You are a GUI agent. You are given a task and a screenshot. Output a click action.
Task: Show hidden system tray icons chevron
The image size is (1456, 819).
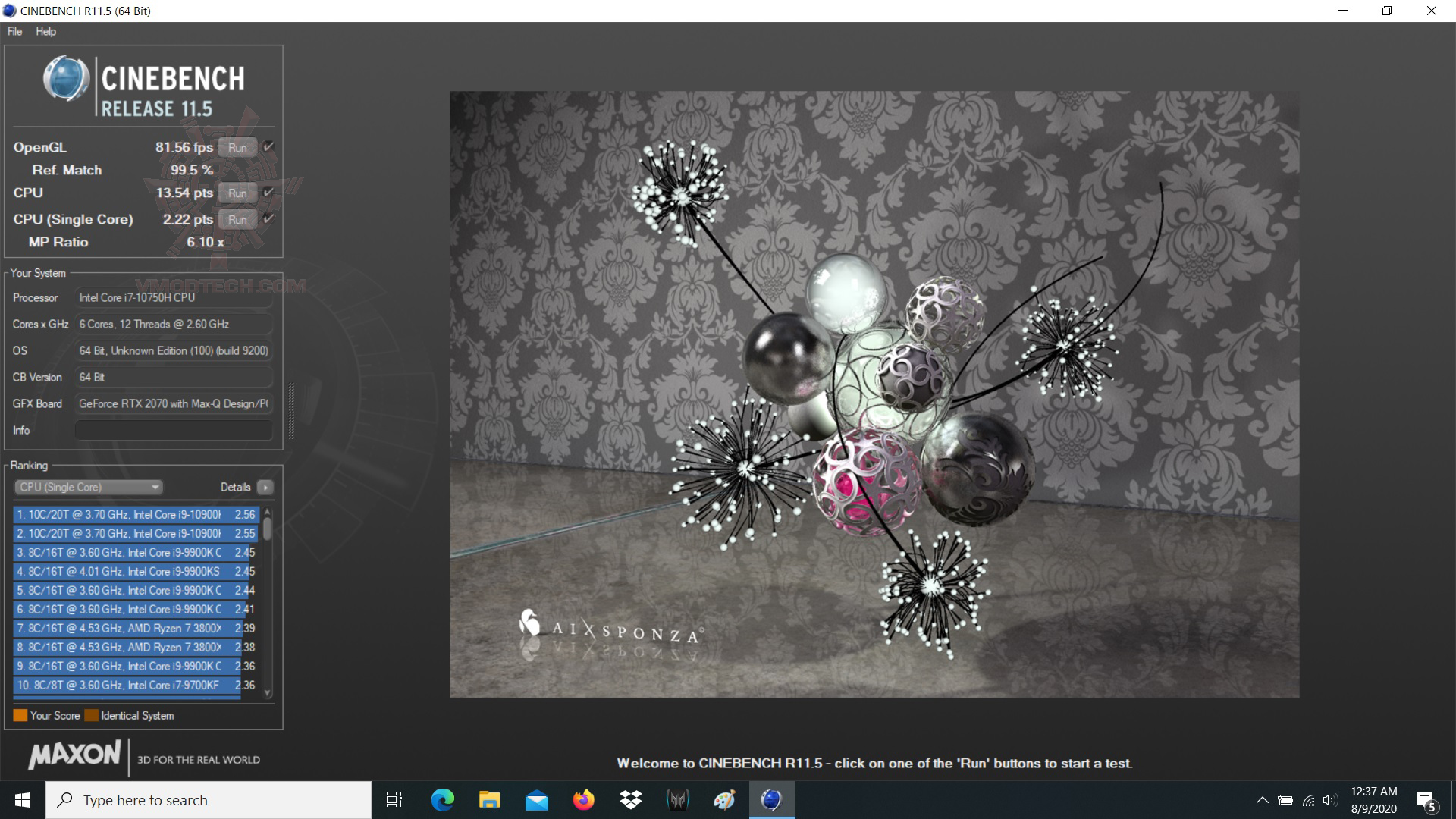click(x=1262, y=800)
